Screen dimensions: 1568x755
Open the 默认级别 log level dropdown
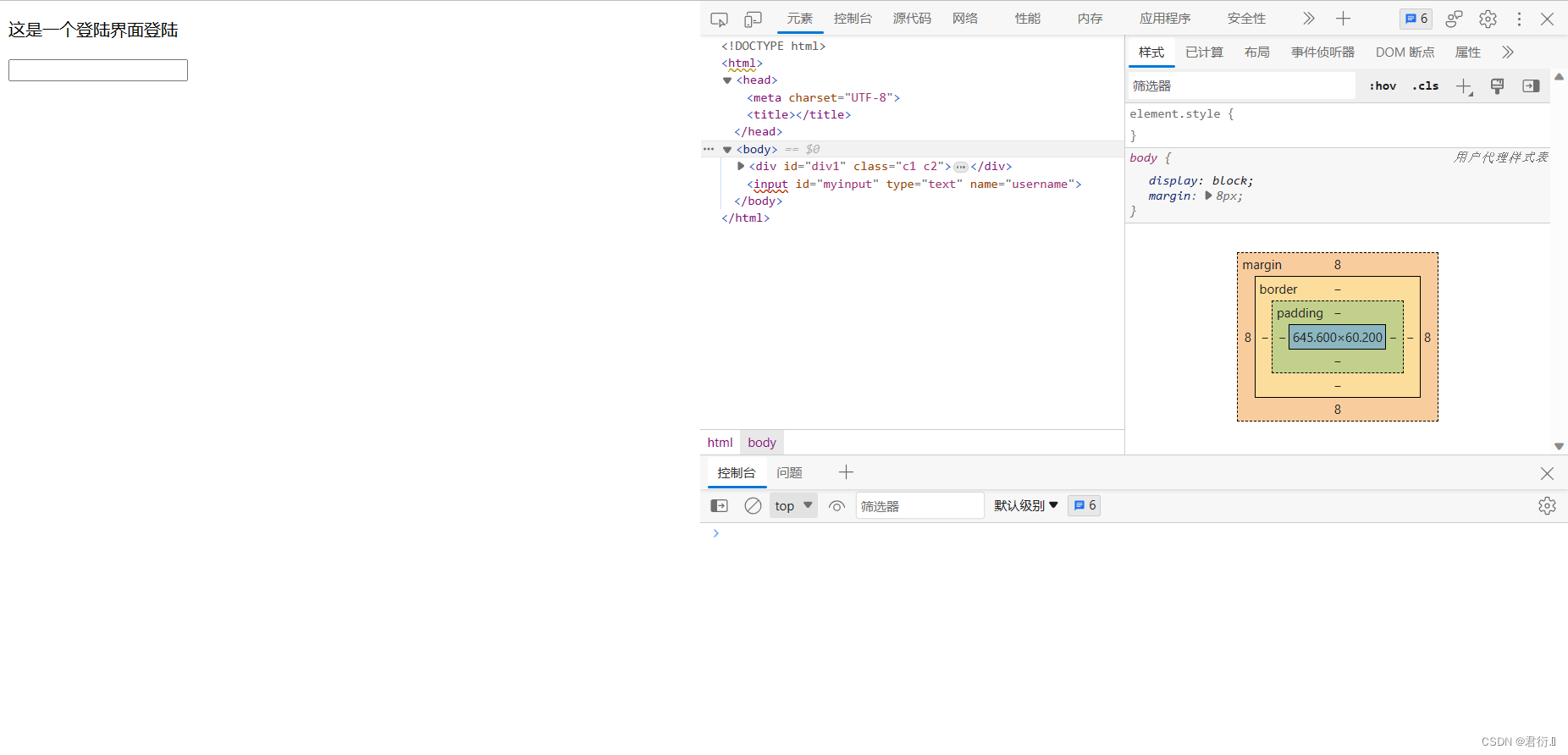click(1026, 506)
